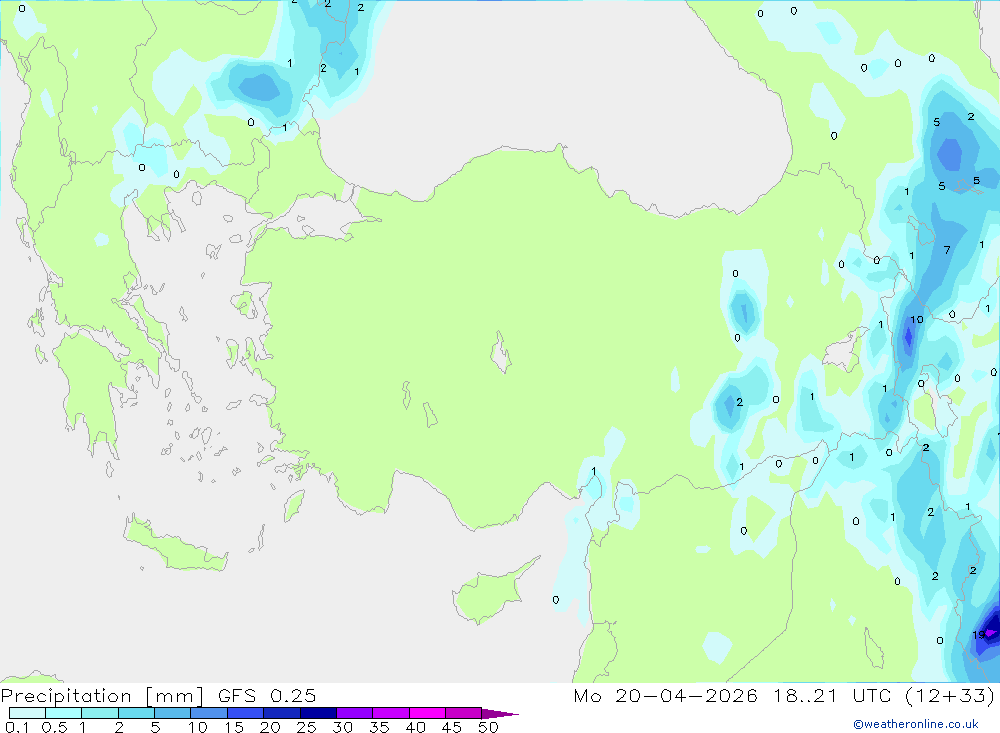Click the legend value "50"
Image resolution: width=1000 pixels, height=733 pixels.
(488, 727)
